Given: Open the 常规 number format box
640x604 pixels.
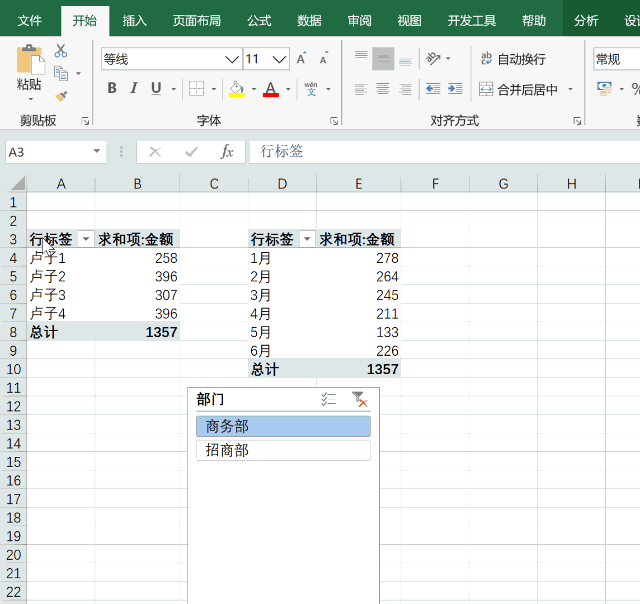Looking at the screenshot, I should click(616, 59).
